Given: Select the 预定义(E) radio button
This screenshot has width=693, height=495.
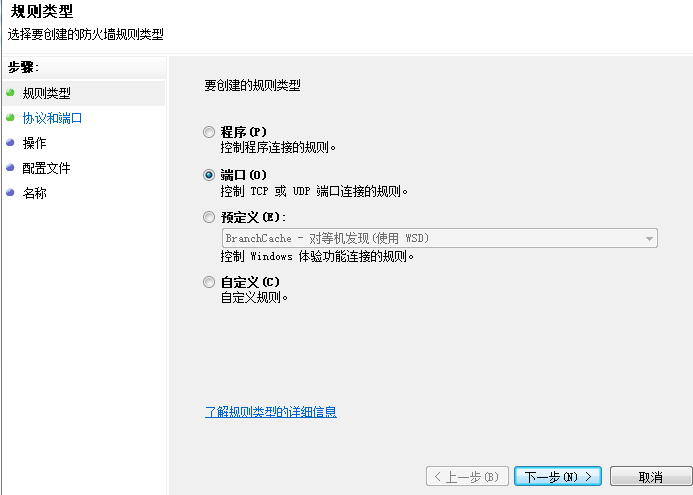Looking at the screenshot, I should point(209,217).
